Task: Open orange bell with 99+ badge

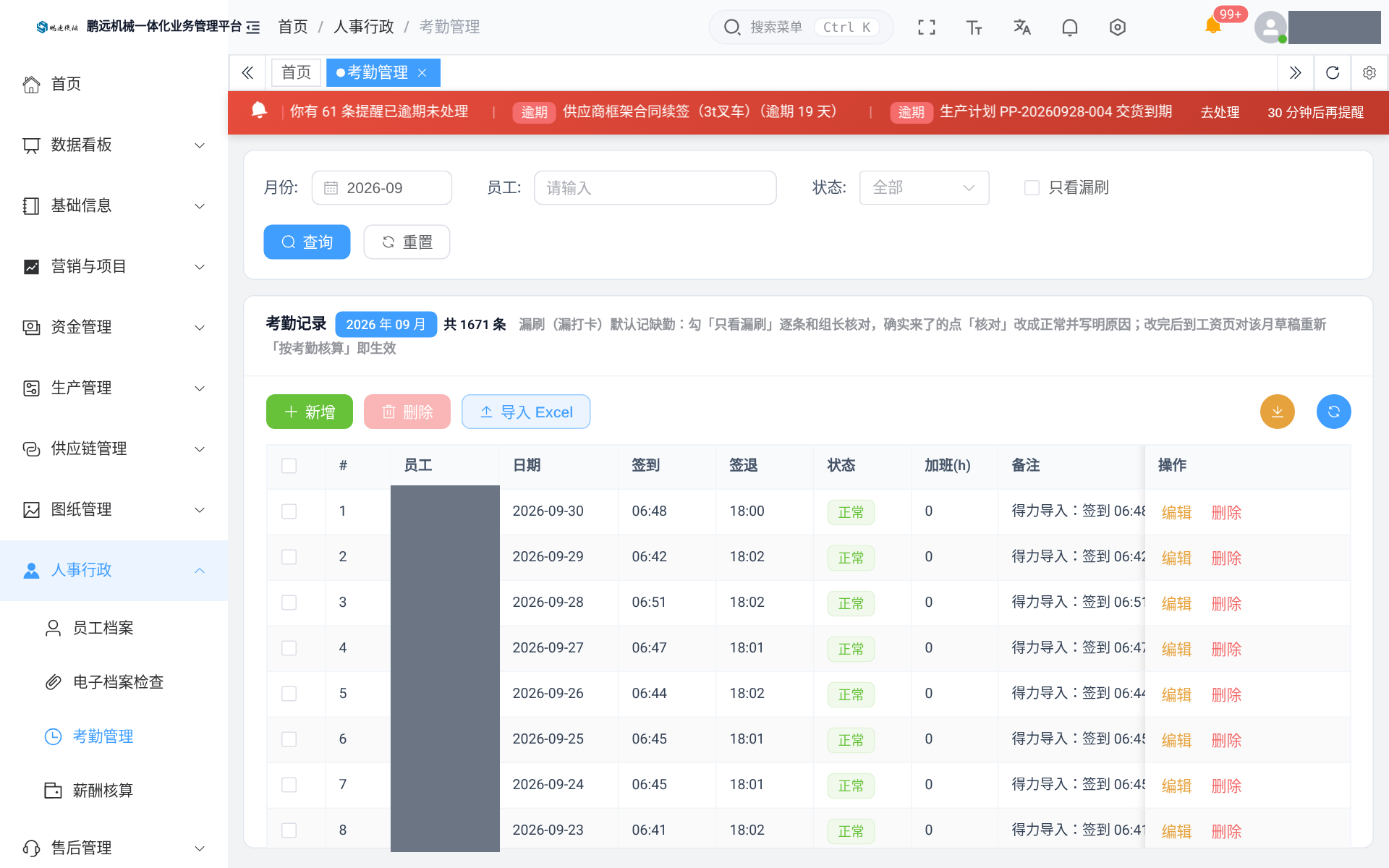Action: 1213,26
